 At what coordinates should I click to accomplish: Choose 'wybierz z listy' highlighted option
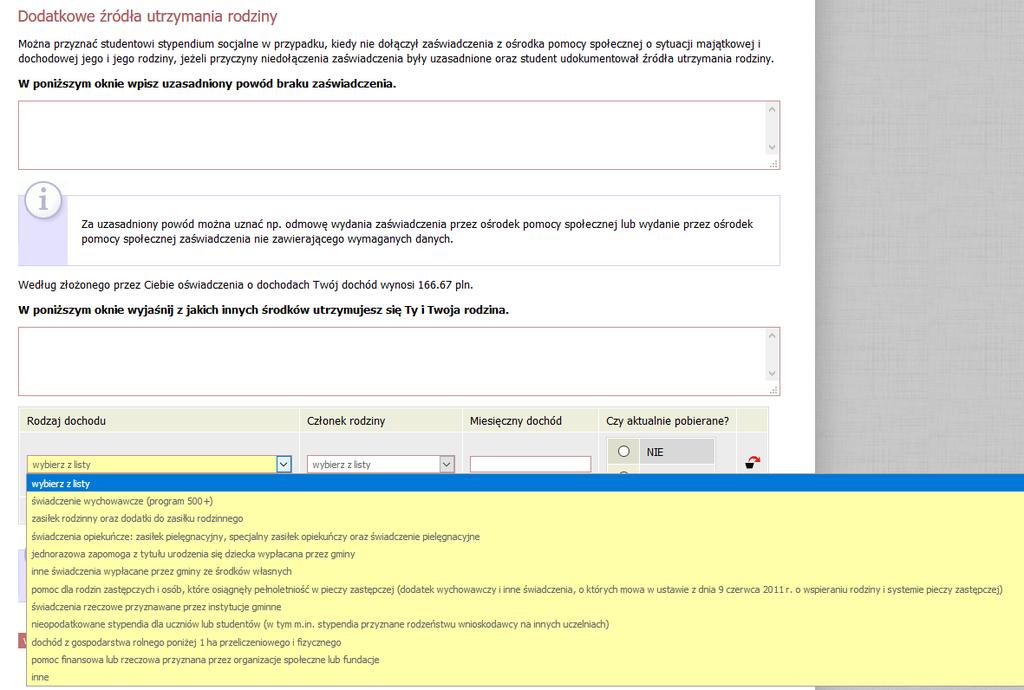[525, 483]
